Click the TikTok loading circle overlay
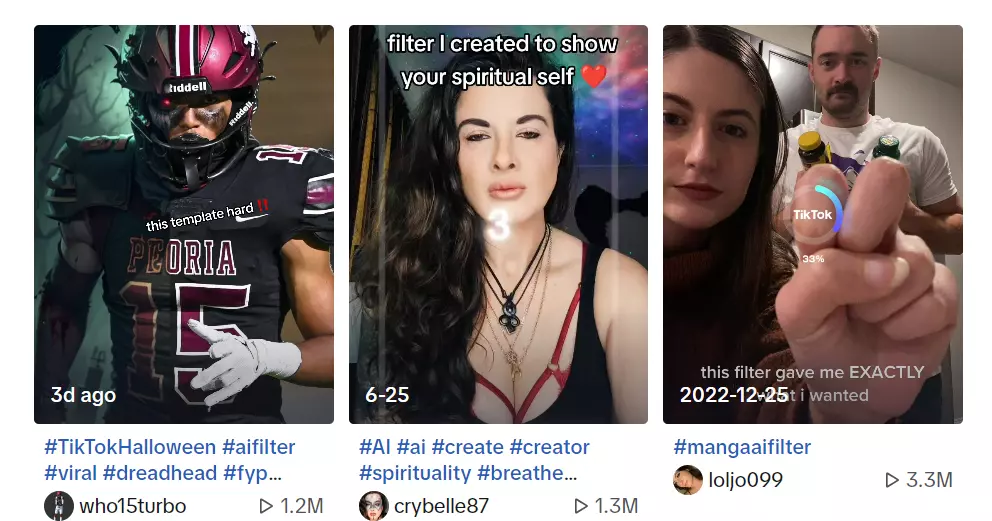The width and height of the screenshot is (992, 521). point(815,215)
